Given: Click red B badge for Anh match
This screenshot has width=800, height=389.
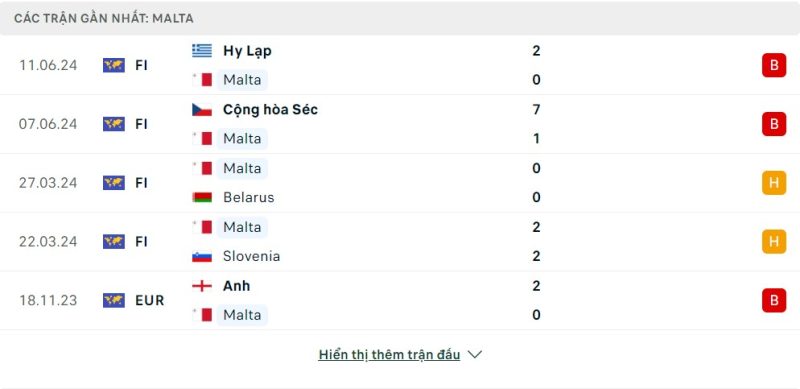Looking at the screenshot, I should [x=774, y=300].
